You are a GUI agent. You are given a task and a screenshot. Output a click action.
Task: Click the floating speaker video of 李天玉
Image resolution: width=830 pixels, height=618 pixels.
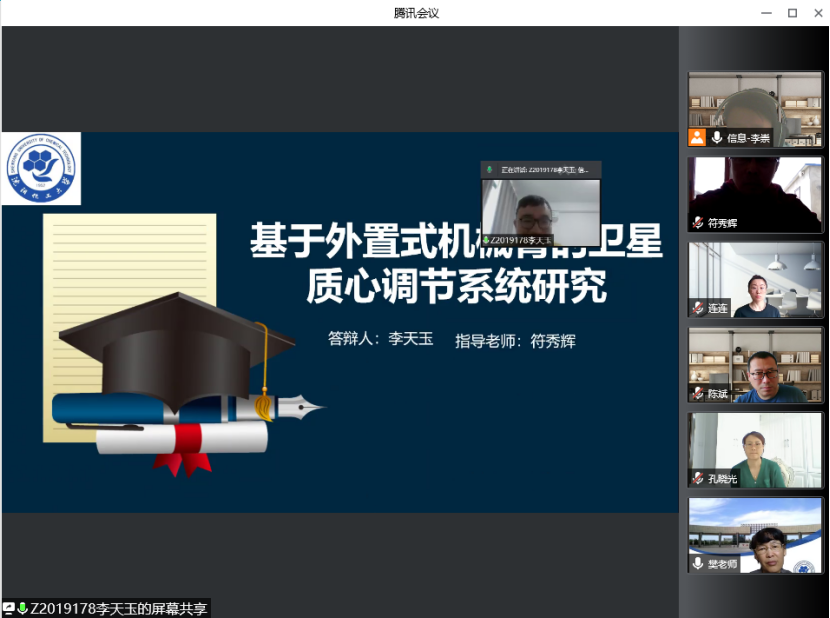pyautogui.click(x=541, y=208)
